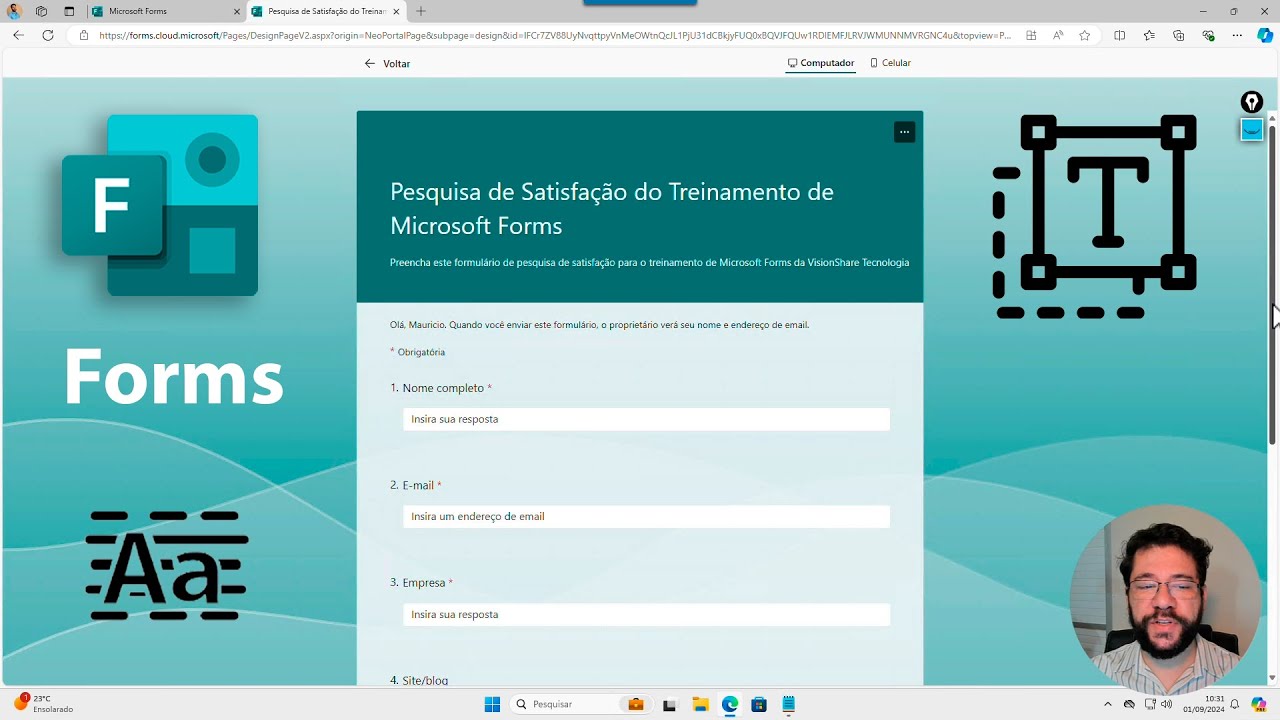Activate Read aloud icon in address bar
Image resolution: width=1280 pixels, height=720 pixels.
1058,35
